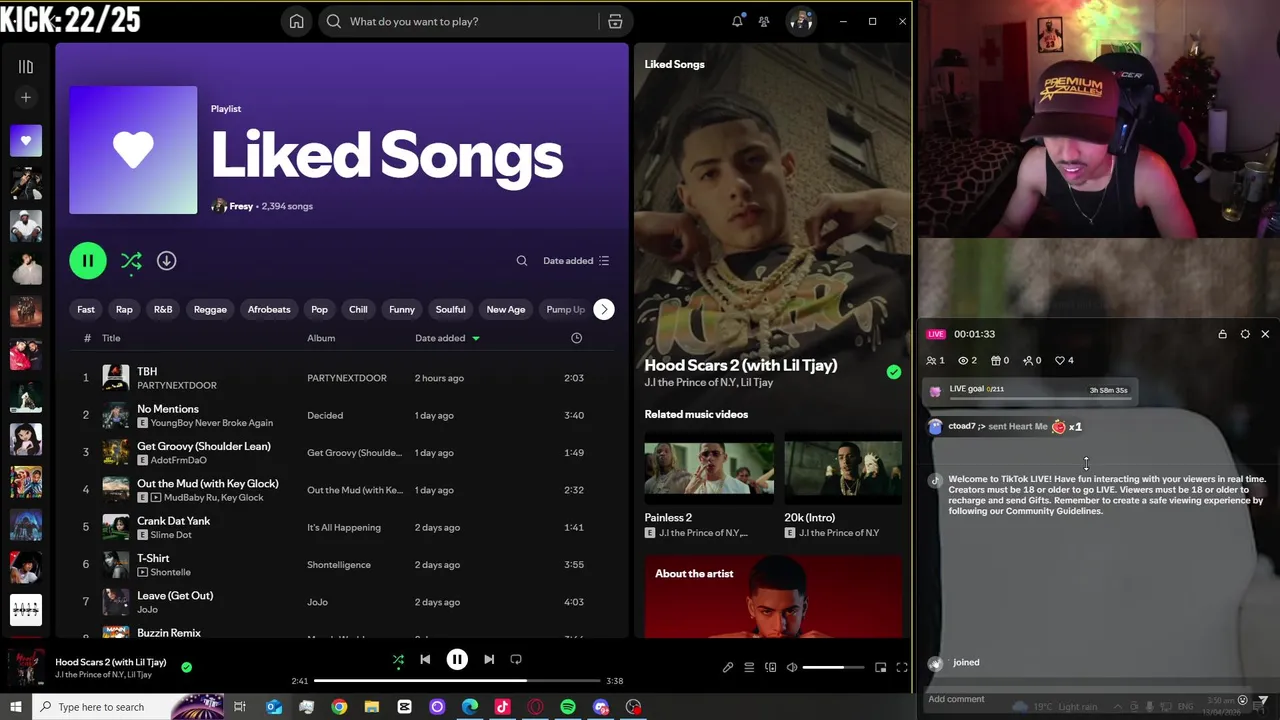
Task: Open Hood Scars 2 title in Now Playing panel
Action: point(741,365)
